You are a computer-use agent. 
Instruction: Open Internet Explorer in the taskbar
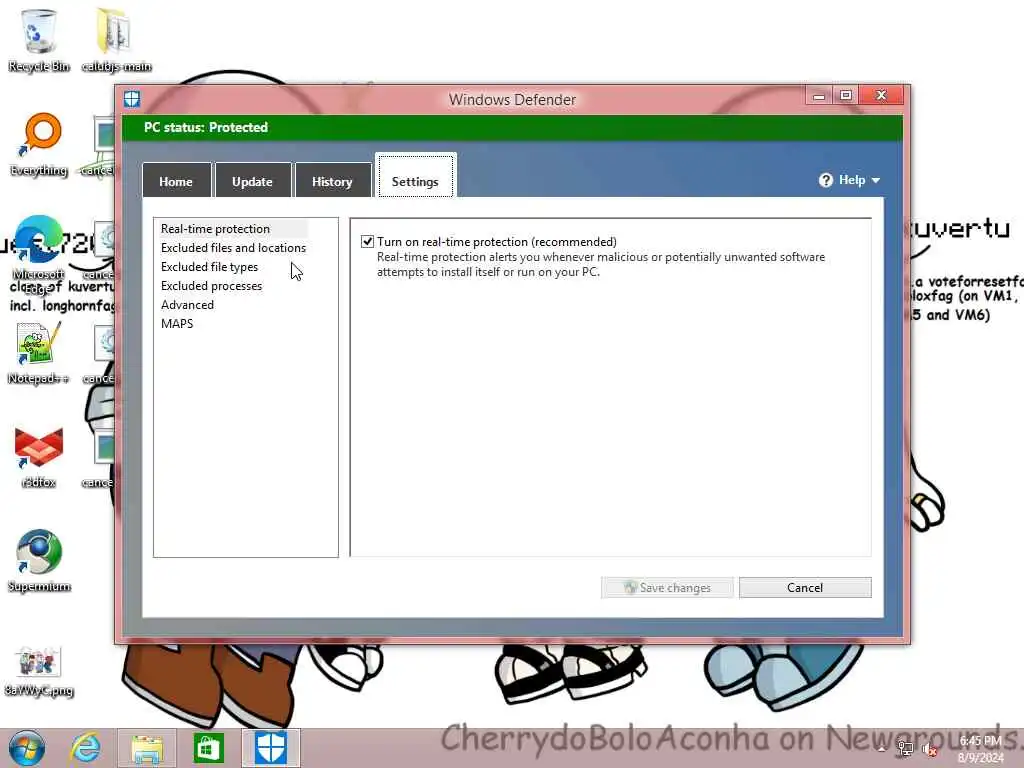click(86, 748)
